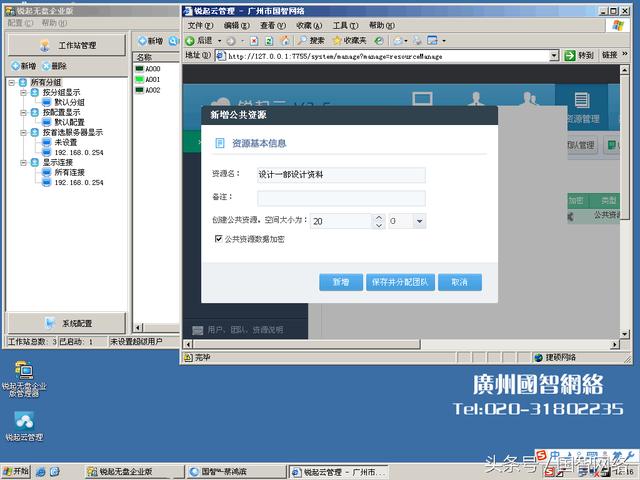640x480 pixels.
Task: Click the single user icon in cloud header
Action: click(476, 98)
